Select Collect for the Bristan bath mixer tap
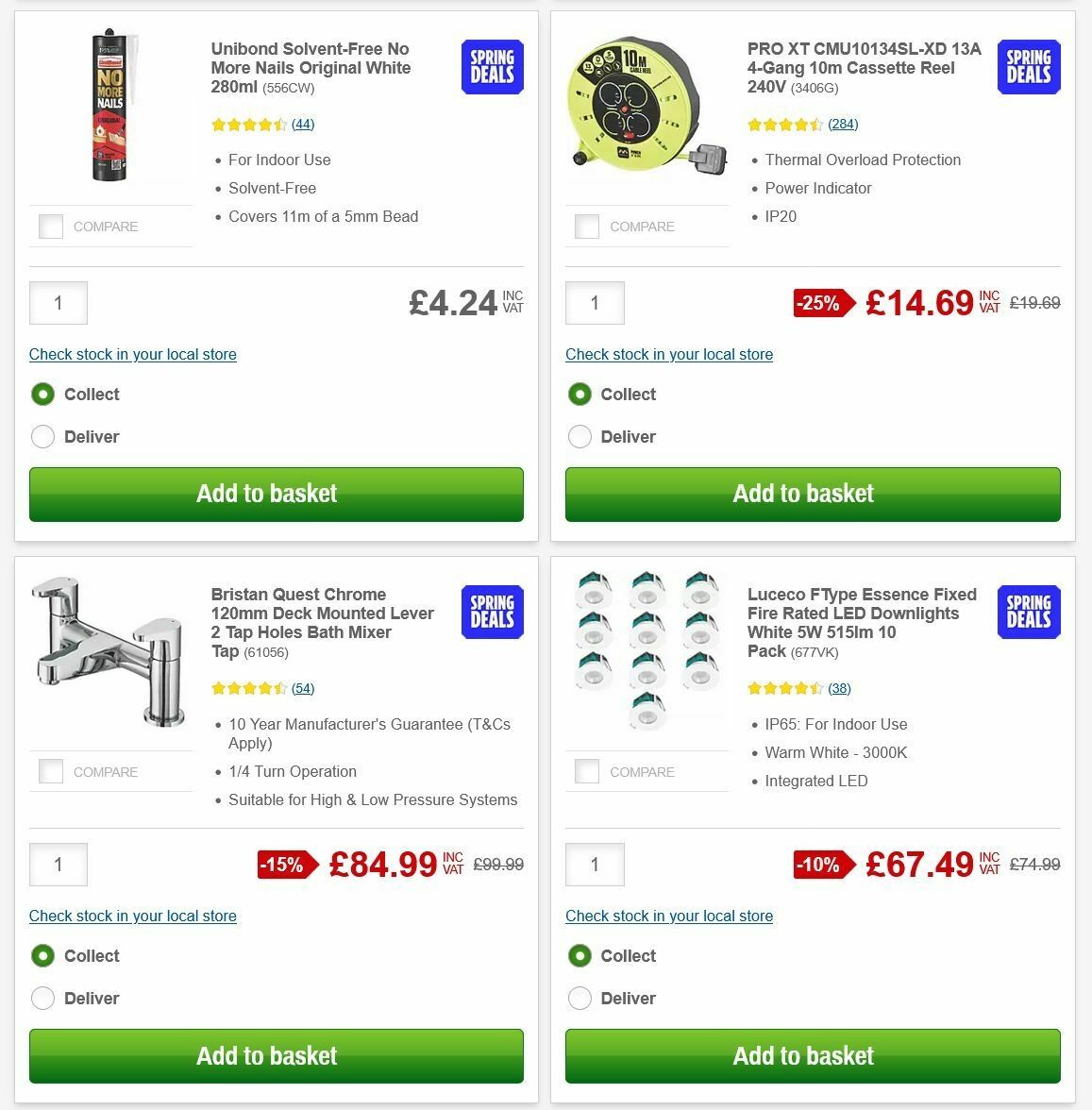 (x=42, y=956)
